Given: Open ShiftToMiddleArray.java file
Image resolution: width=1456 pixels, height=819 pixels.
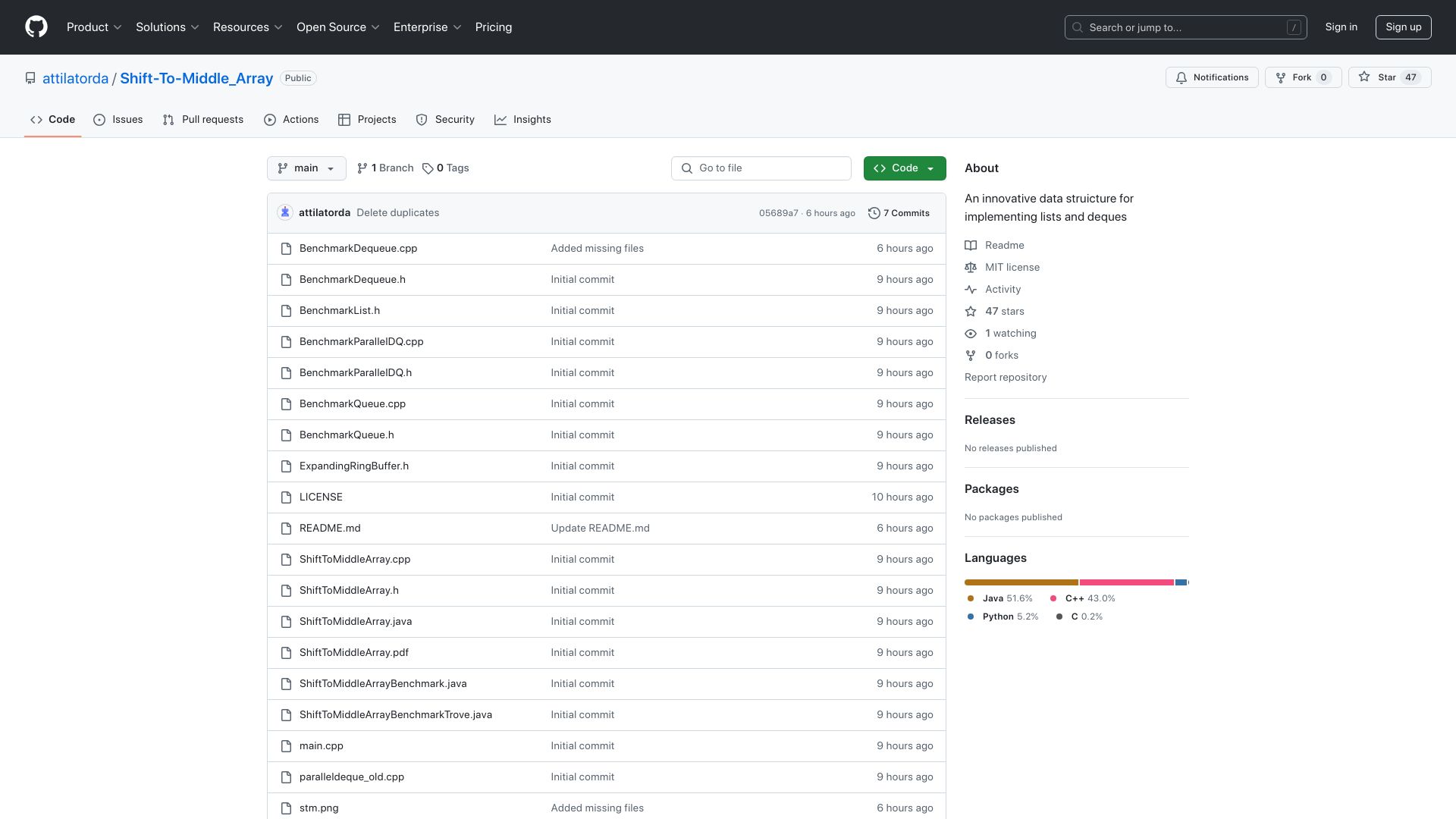Looking at the screenshot, I should (356, 622).
